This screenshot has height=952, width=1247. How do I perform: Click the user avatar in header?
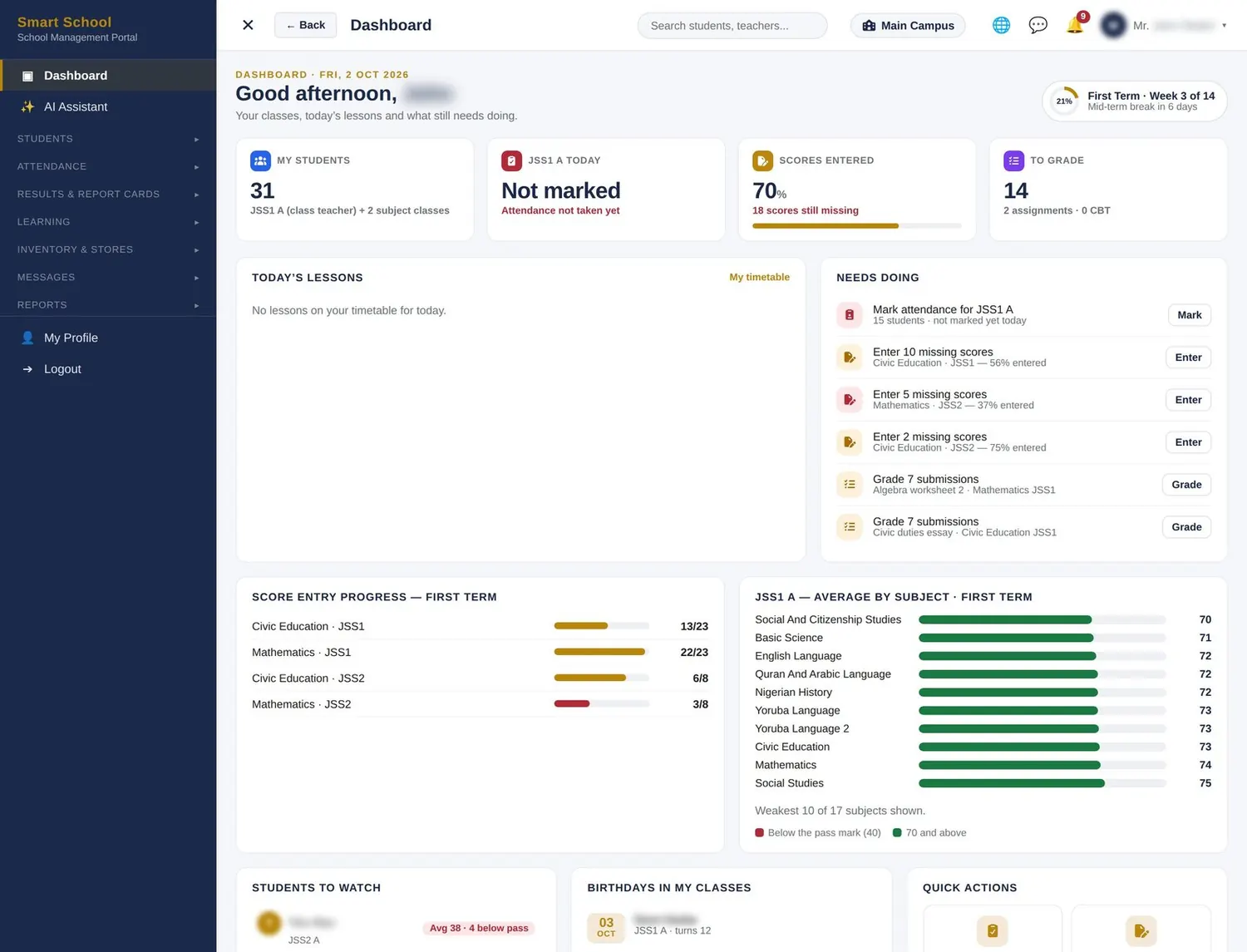[1113, 25]
